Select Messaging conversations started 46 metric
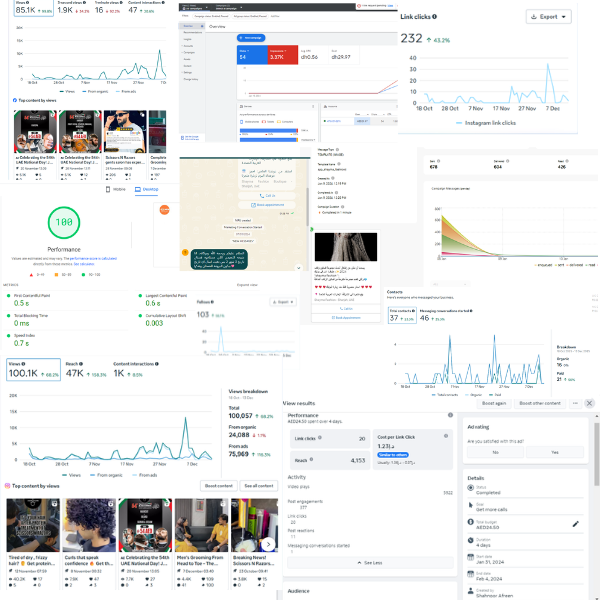Viewport: 600px width, 600px height. pyautogui.click(x=446, y=315)
